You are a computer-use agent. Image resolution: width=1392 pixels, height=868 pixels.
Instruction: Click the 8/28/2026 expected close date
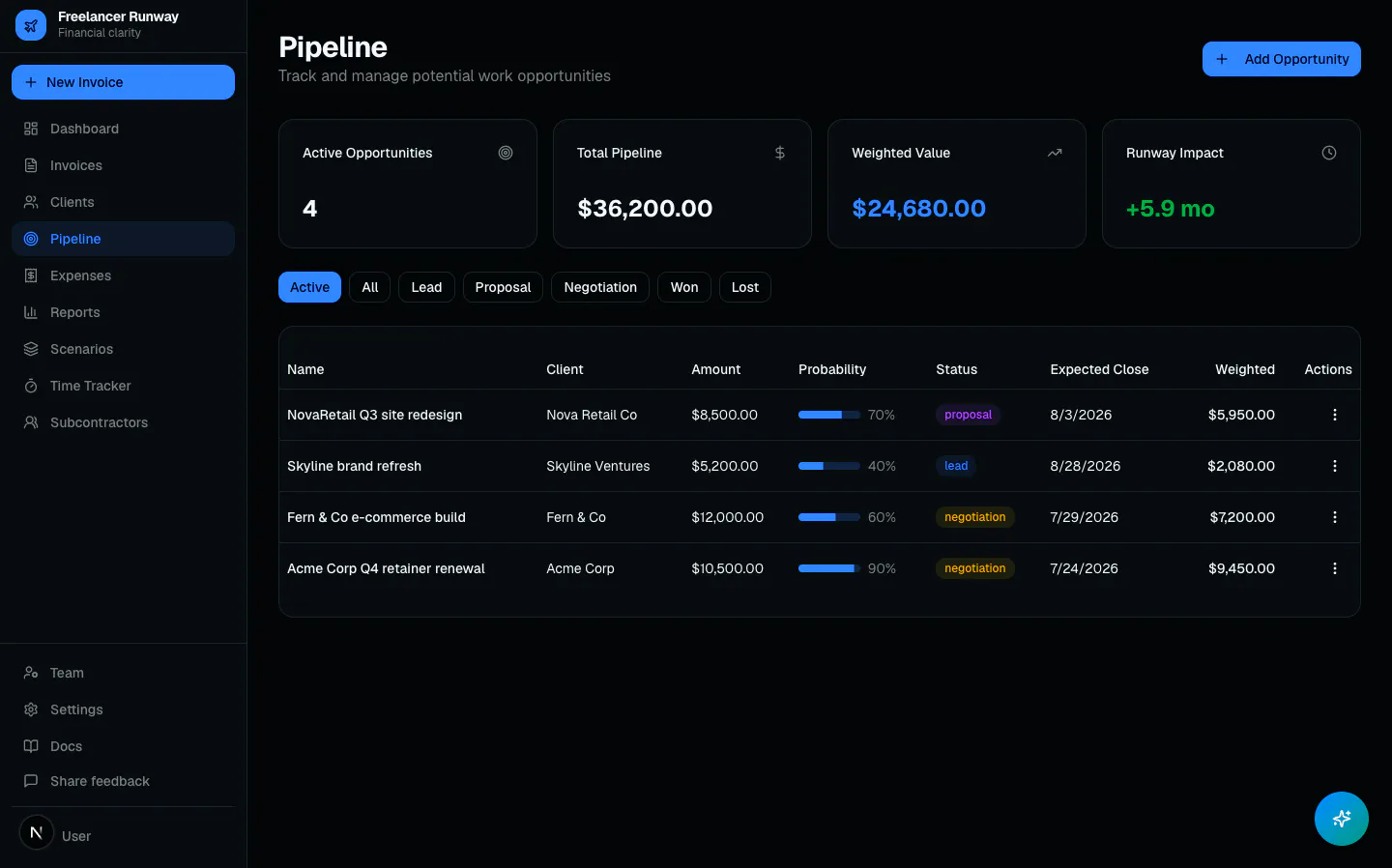pyautogui.click(x=1086, y=466)
